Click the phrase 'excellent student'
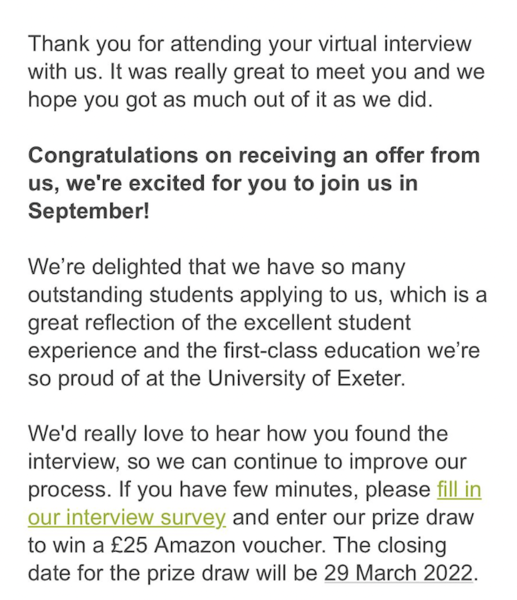Viewport: 517px width, 600px height. point(327,322)
